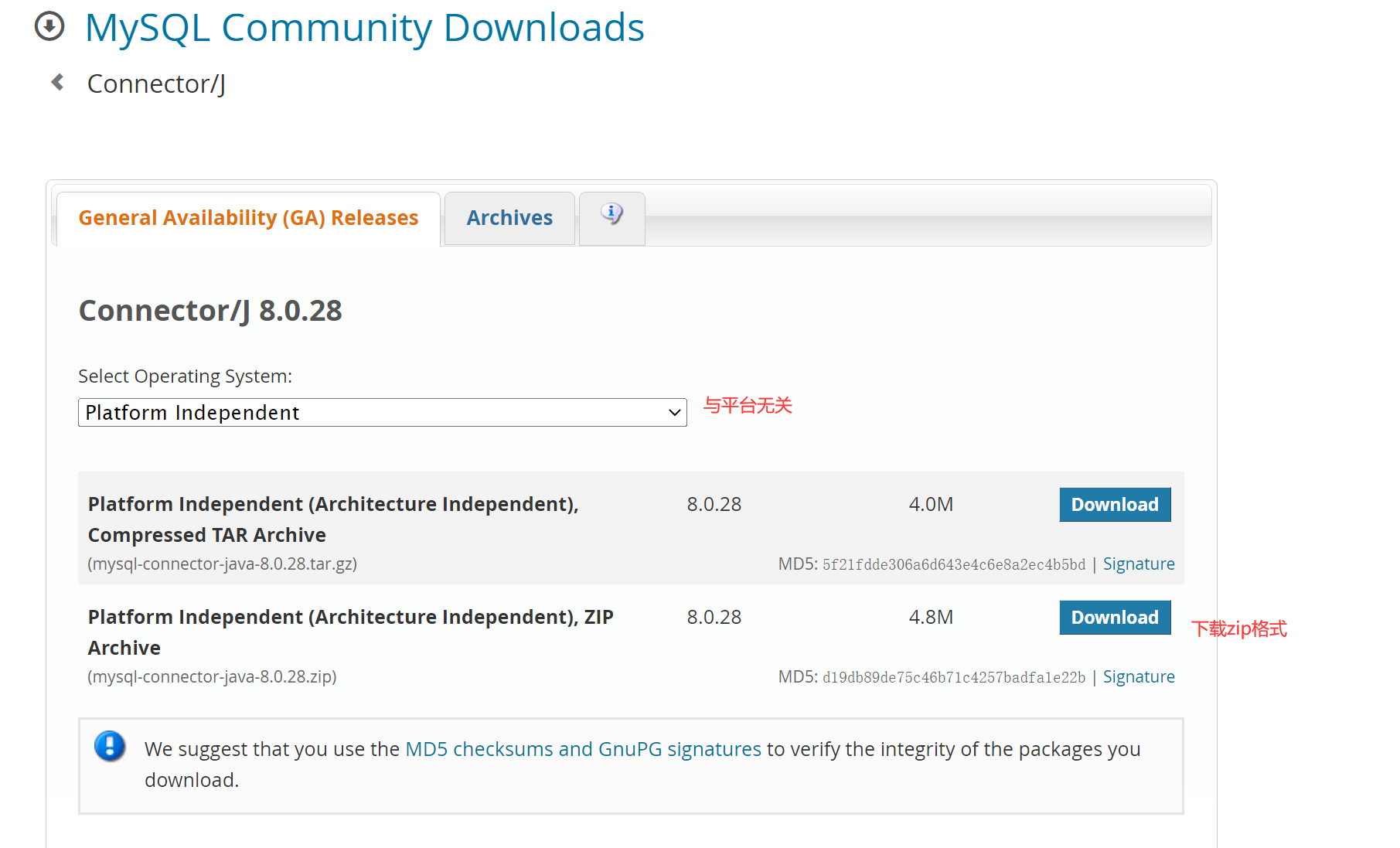
Task: Click the Select Operating System label
Action: tap(185, 376)
